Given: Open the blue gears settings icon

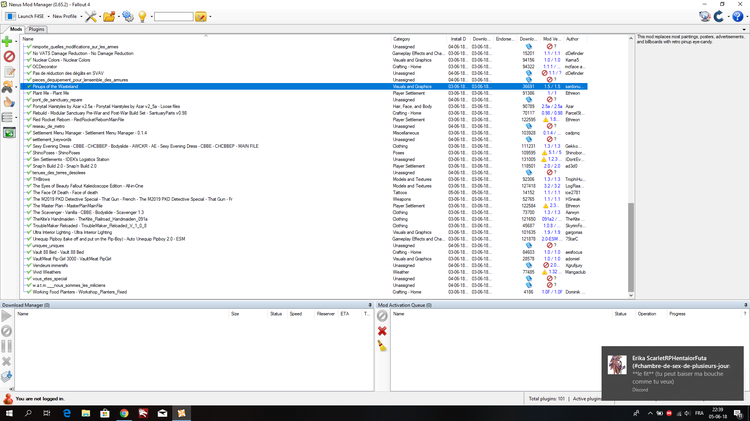Looking at the screenshot, I should point(128,17).
